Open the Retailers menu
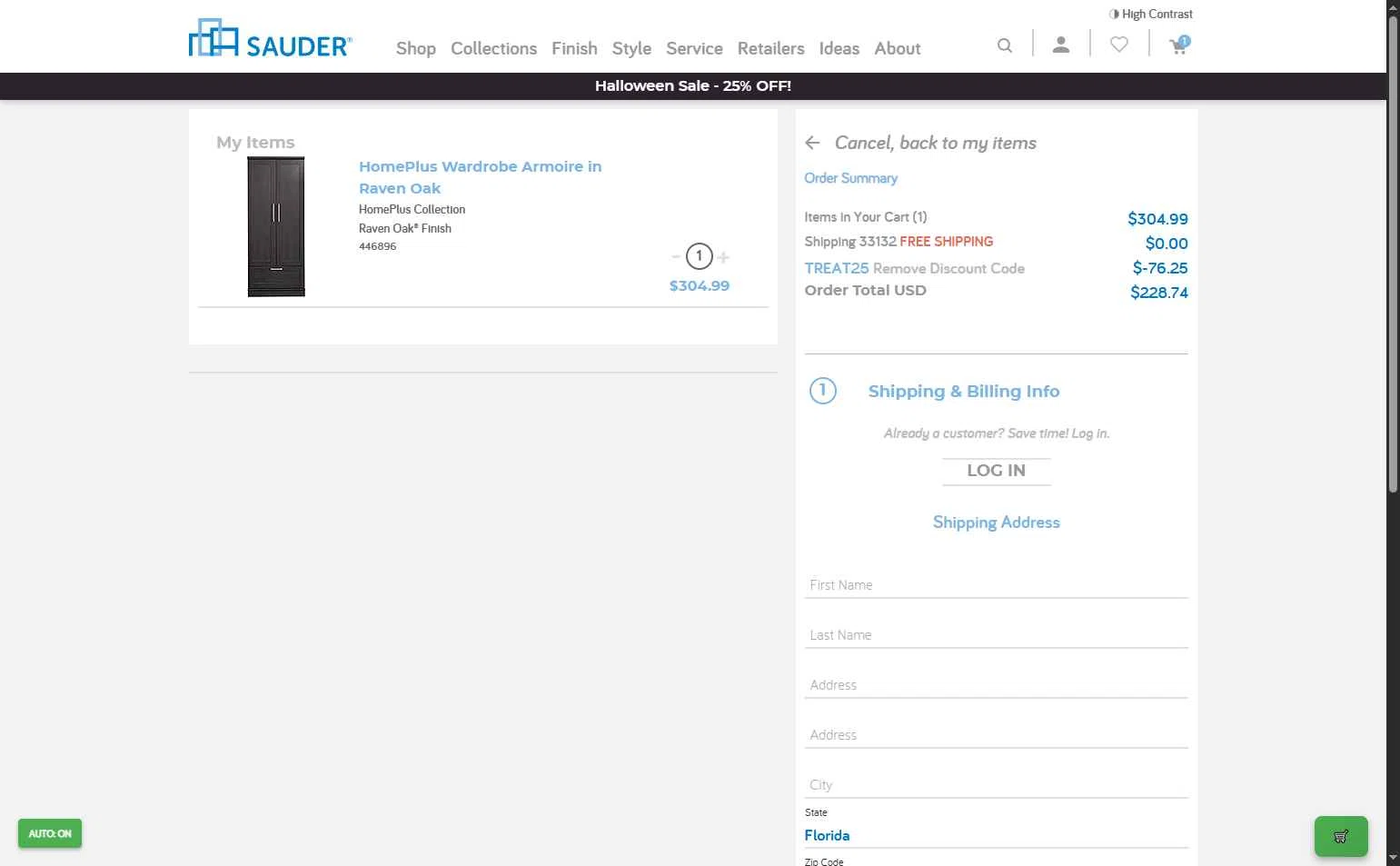The image size is (1400, 866). tap(770, 48)
